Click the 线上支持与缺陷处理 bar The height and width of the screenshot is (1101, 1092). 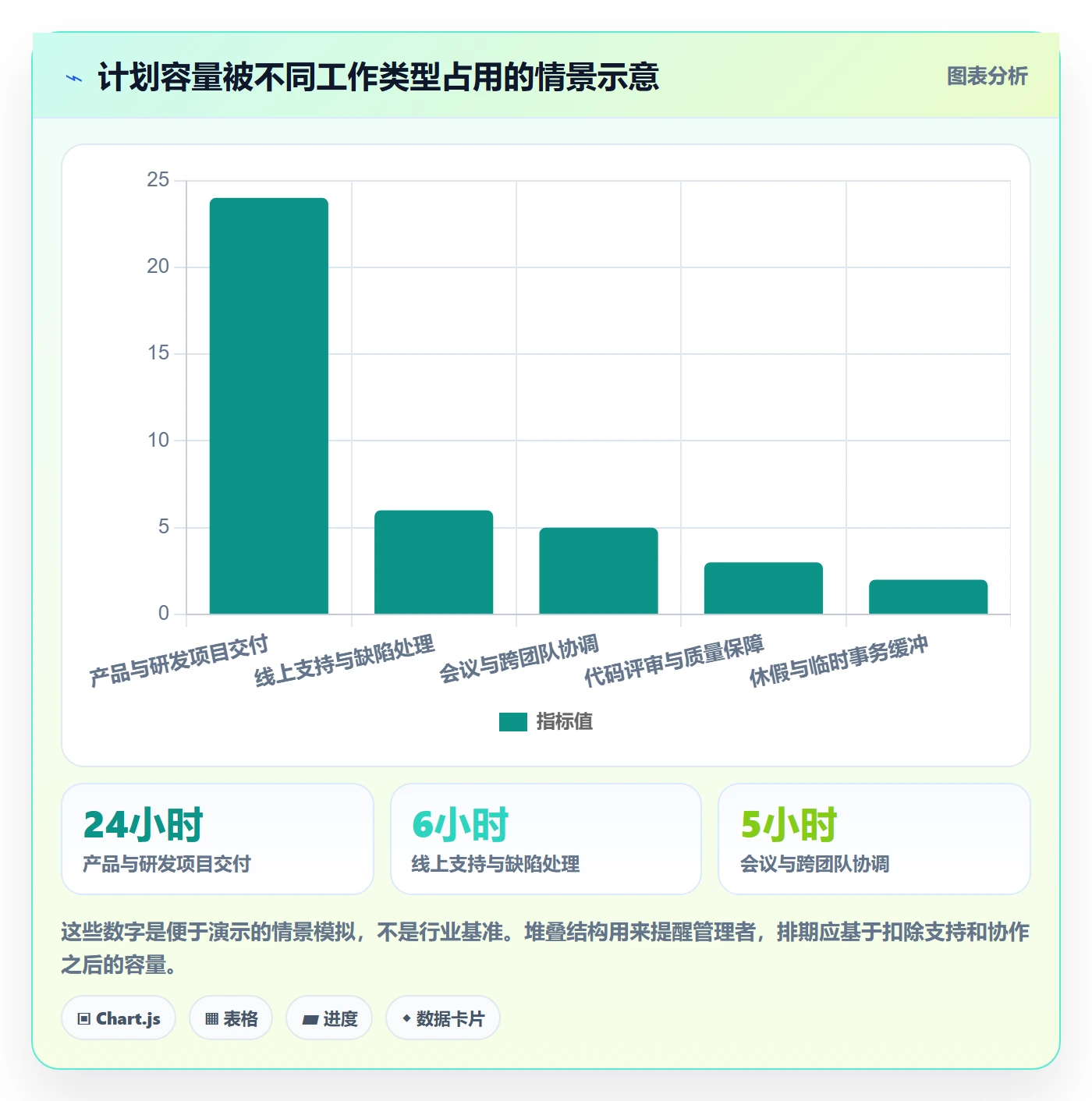434,562
